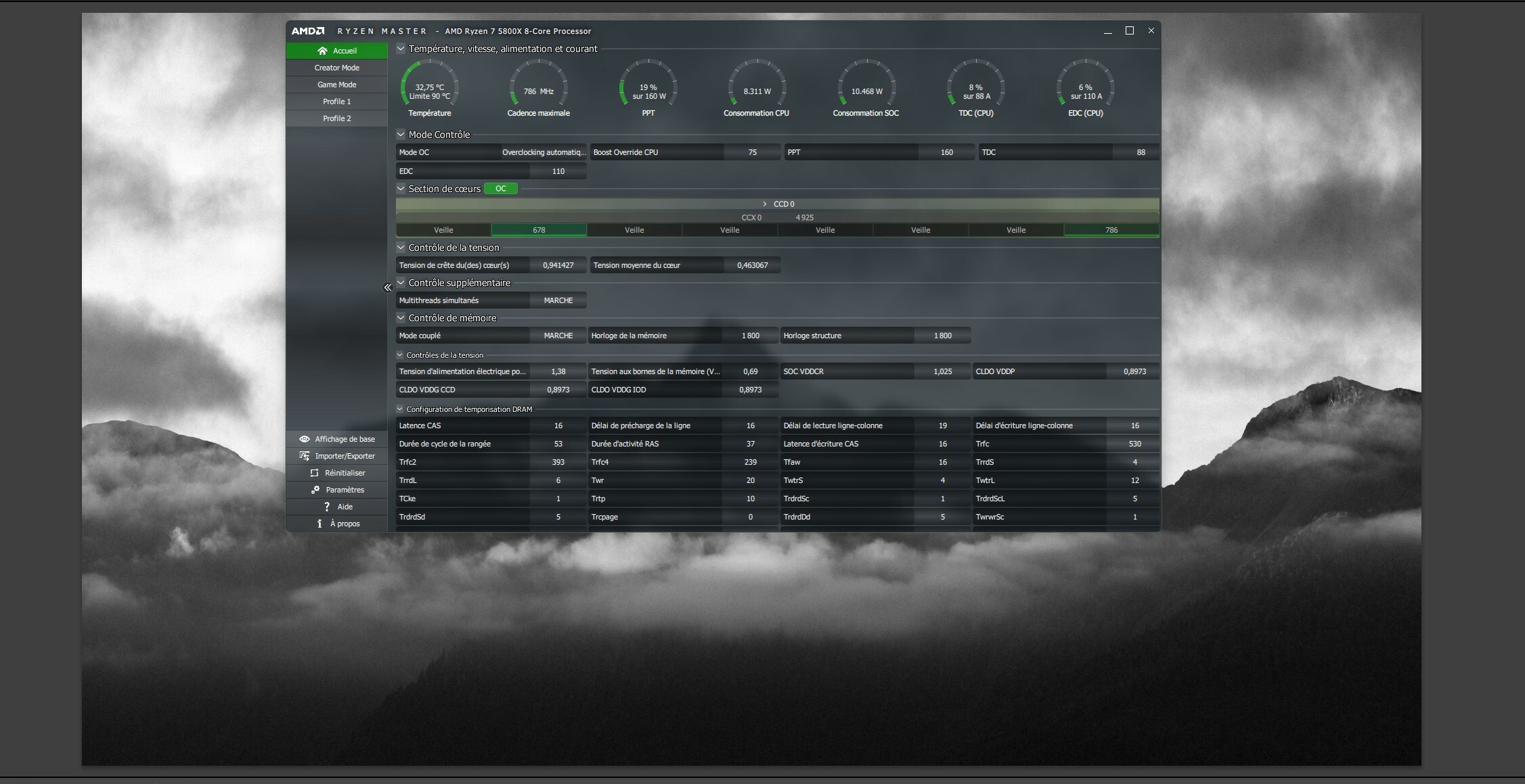The width and height of the screenshot is (1525, 784).
Task: Click the Boost Override CPU value 75
Action: 753,152
